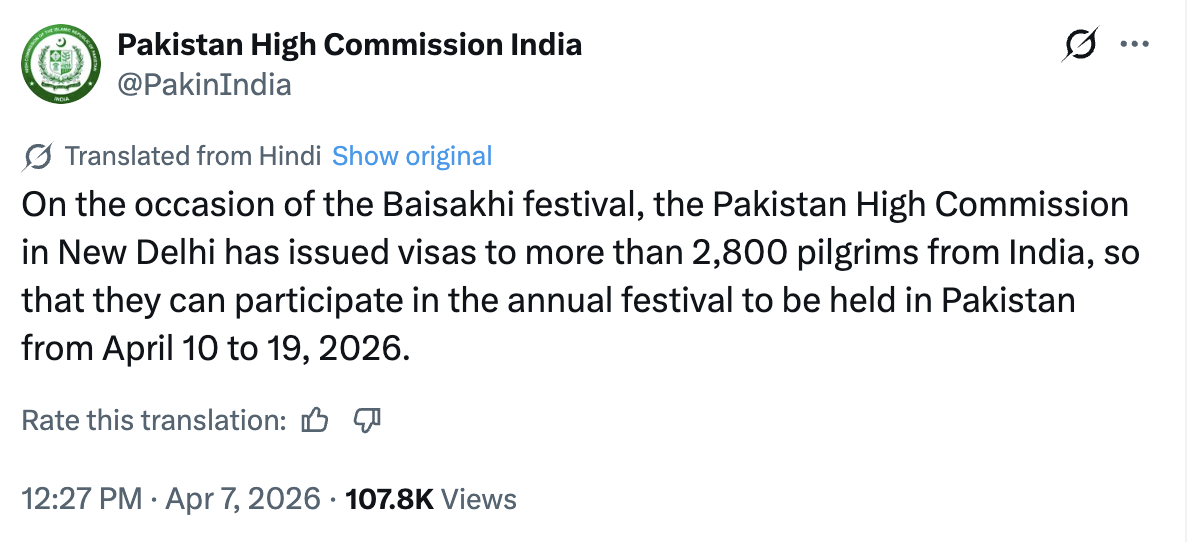Click the @PakinIndia handle
This screenshot has width=1194, height=542.
coord(204,84)
